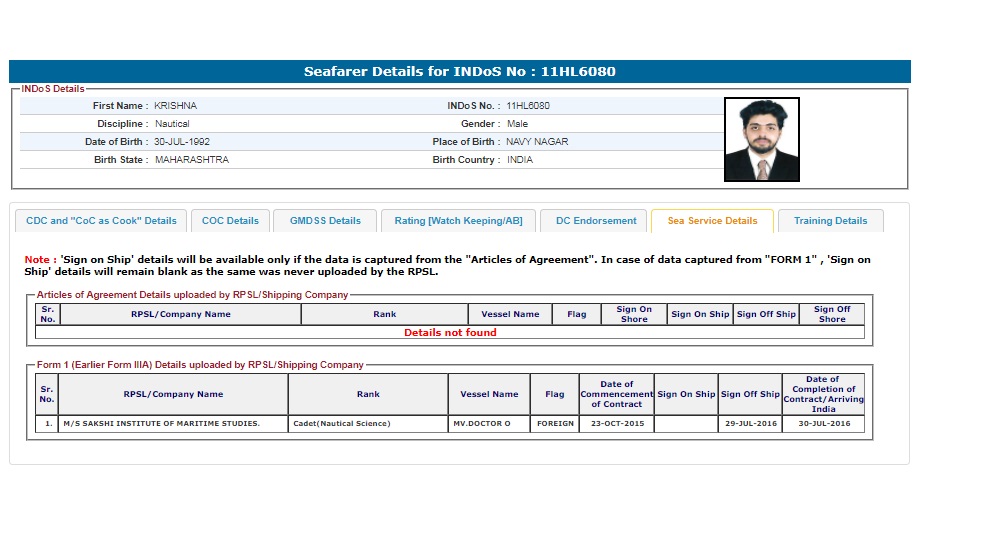The height and width of the screenshot is (537, 1003).
Task: Click the Seafarer Details page title banner
Action: point(459,72)
